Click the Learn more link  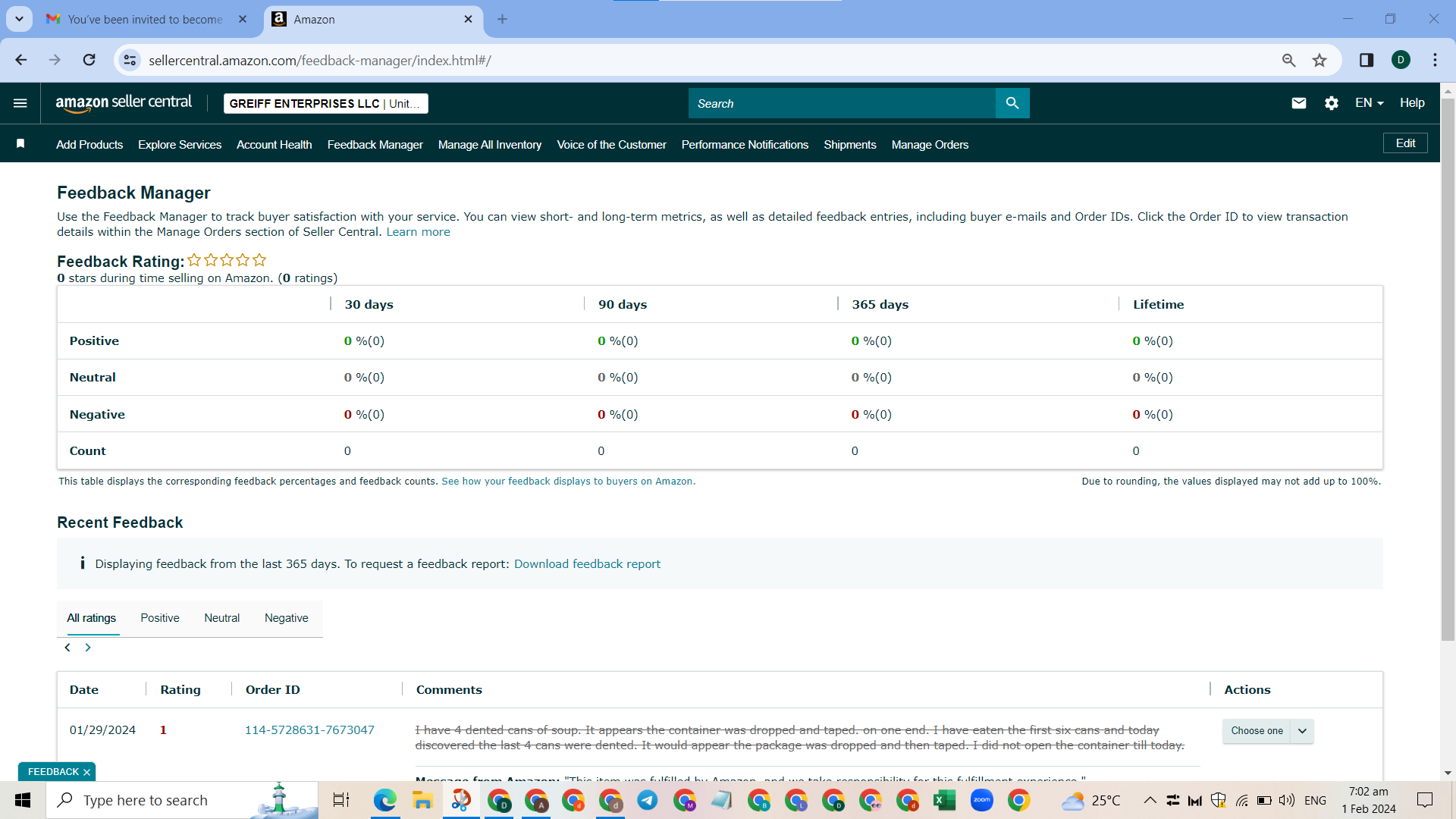pos(418,232)
